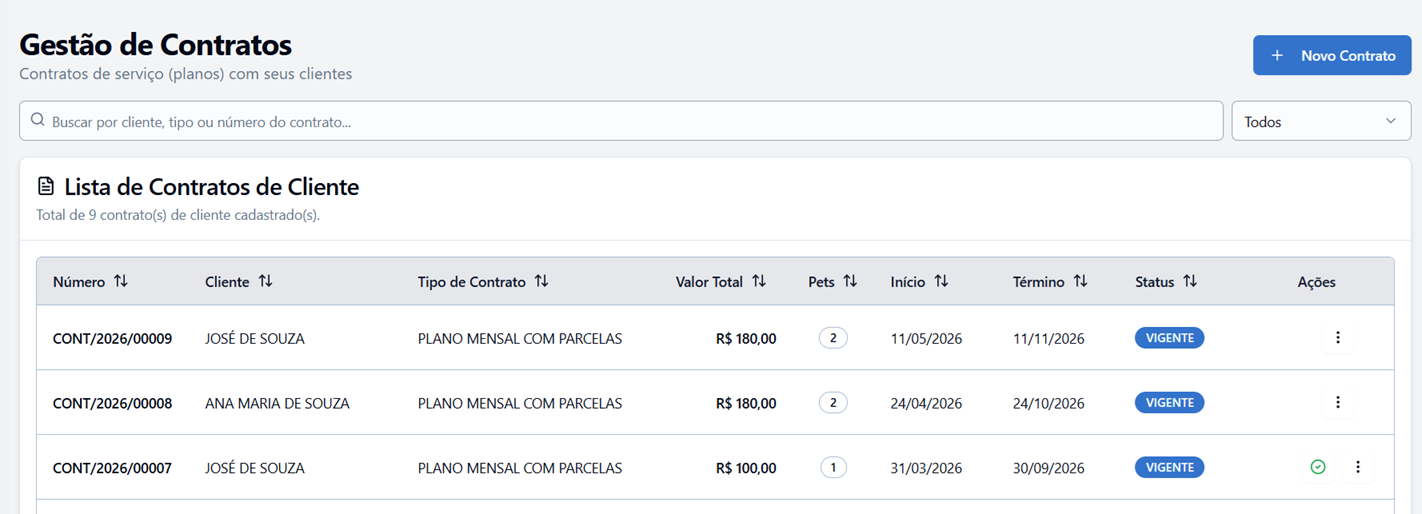The image size is (1422, 514).
Task: Click the search magnifier icon
Action: [38, 120]
